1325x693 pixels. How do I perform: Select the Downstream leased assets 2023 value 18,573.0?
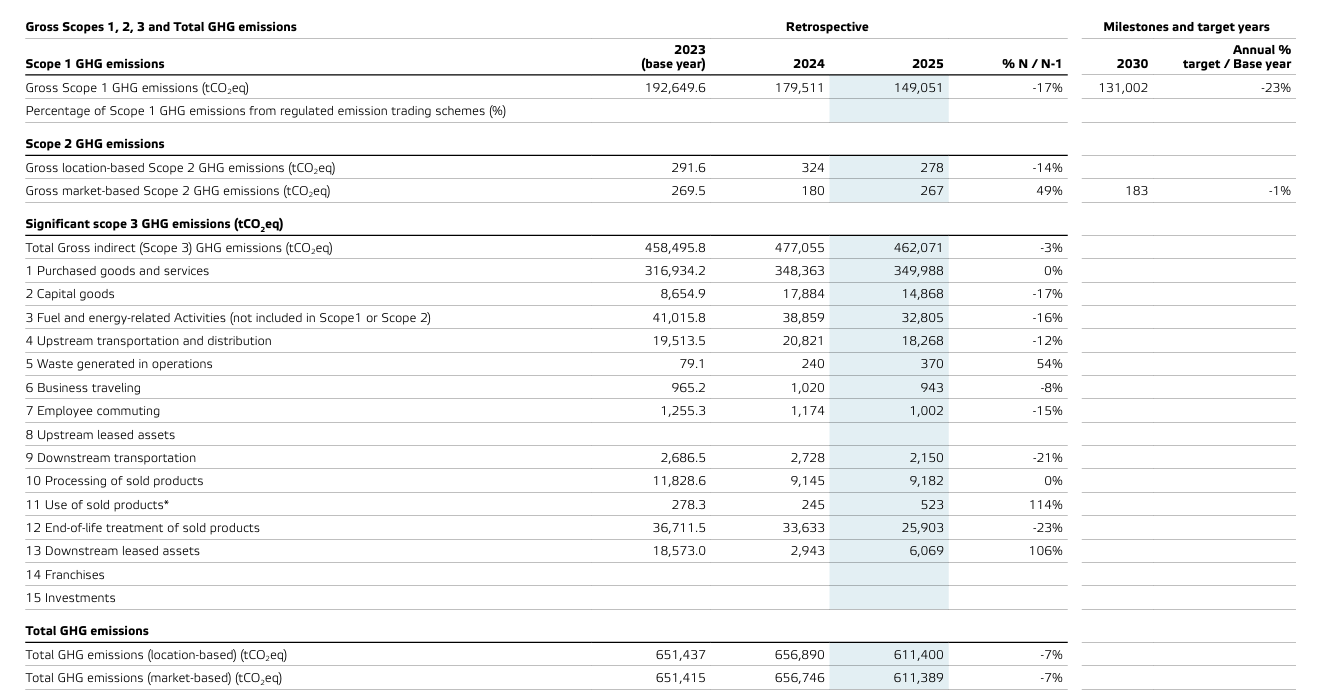point(679,551)
